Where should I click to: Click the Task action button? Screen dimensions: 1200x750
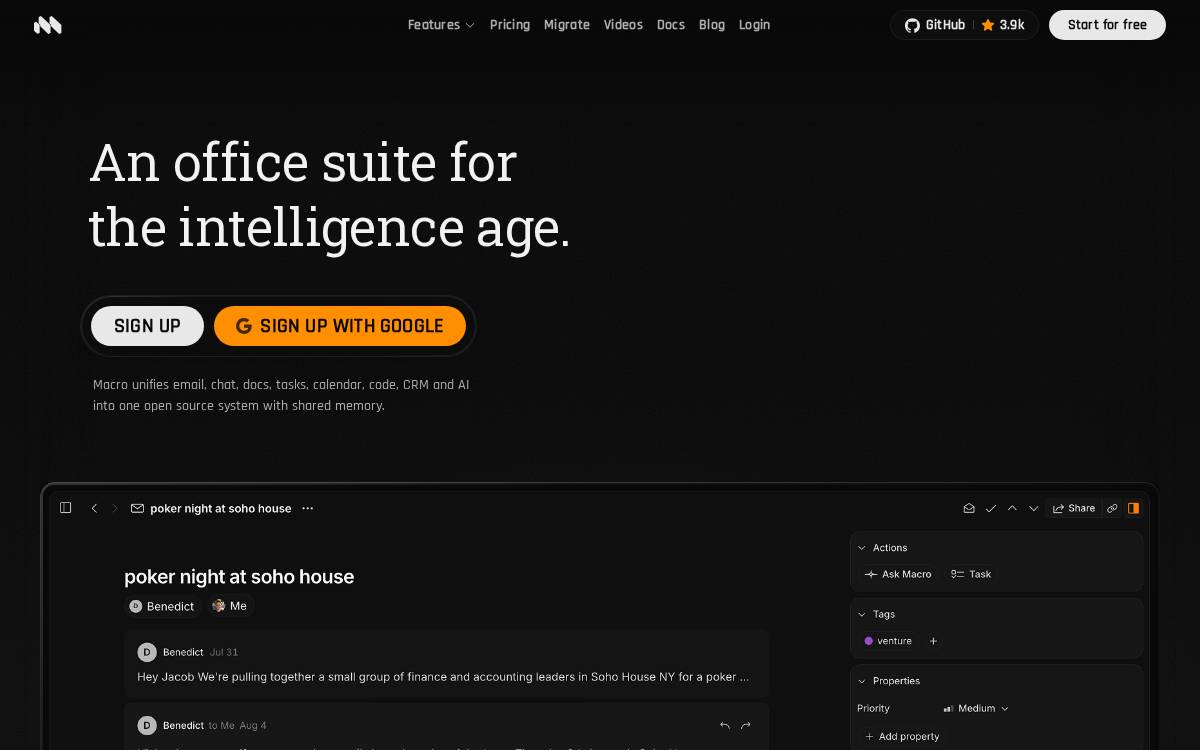(971, 574)
